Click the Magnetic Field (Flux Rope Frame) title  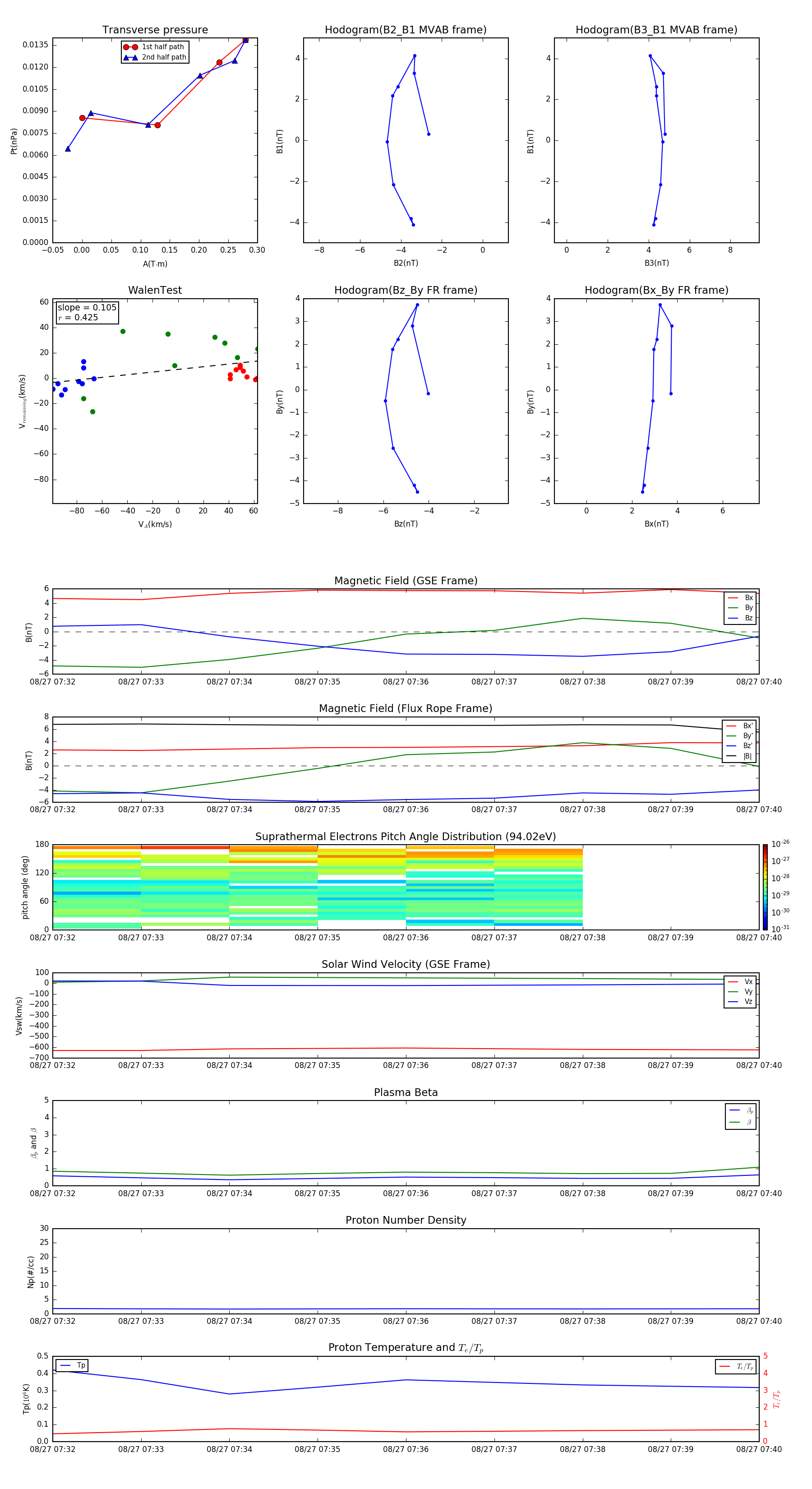(x=406, y=709)
